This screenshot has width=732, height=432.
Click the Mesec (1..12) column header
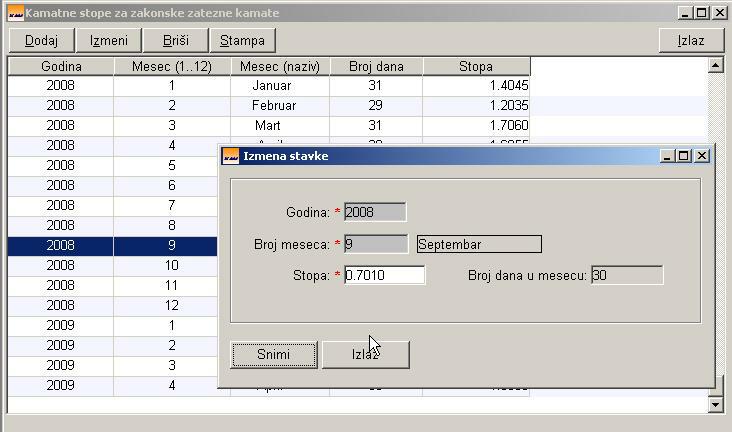172,66
